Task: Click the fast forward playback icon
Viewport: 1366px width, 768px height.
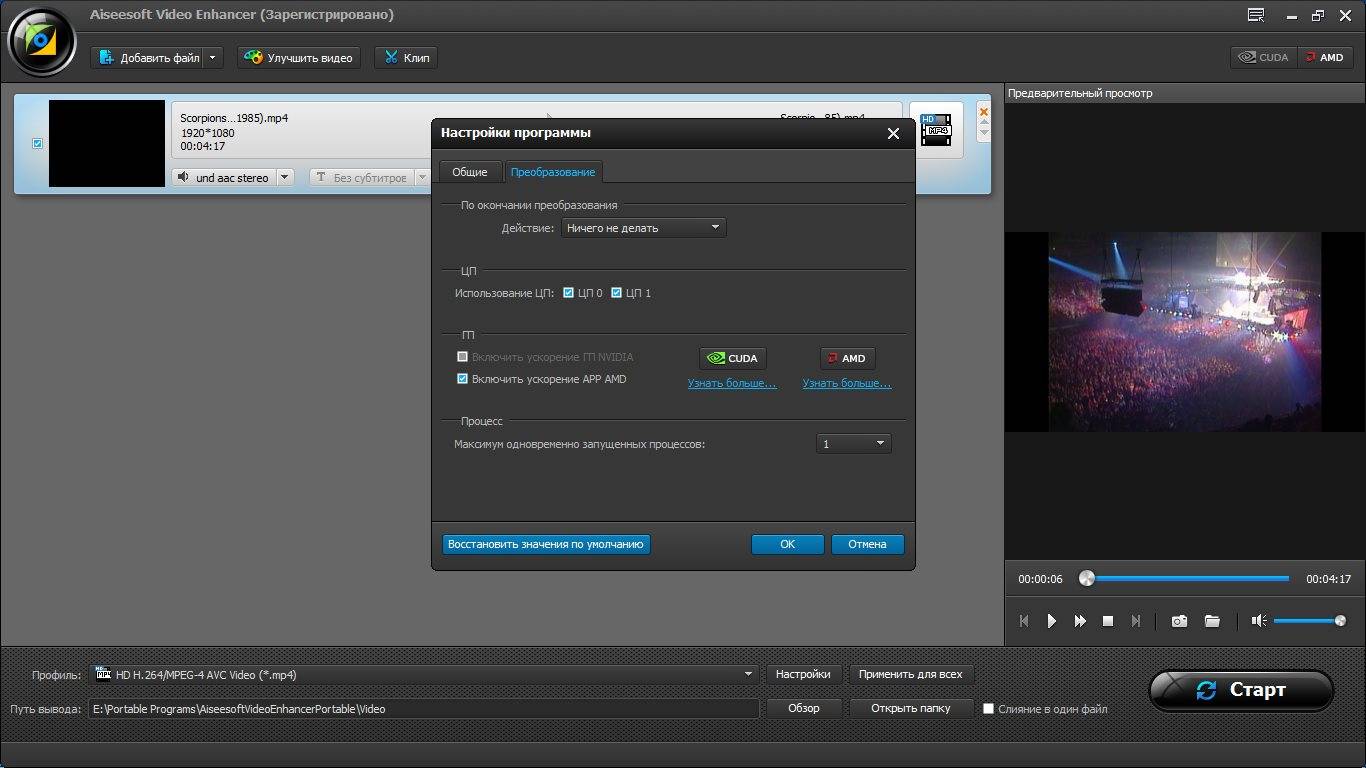Action: [x=1080, y=621]
